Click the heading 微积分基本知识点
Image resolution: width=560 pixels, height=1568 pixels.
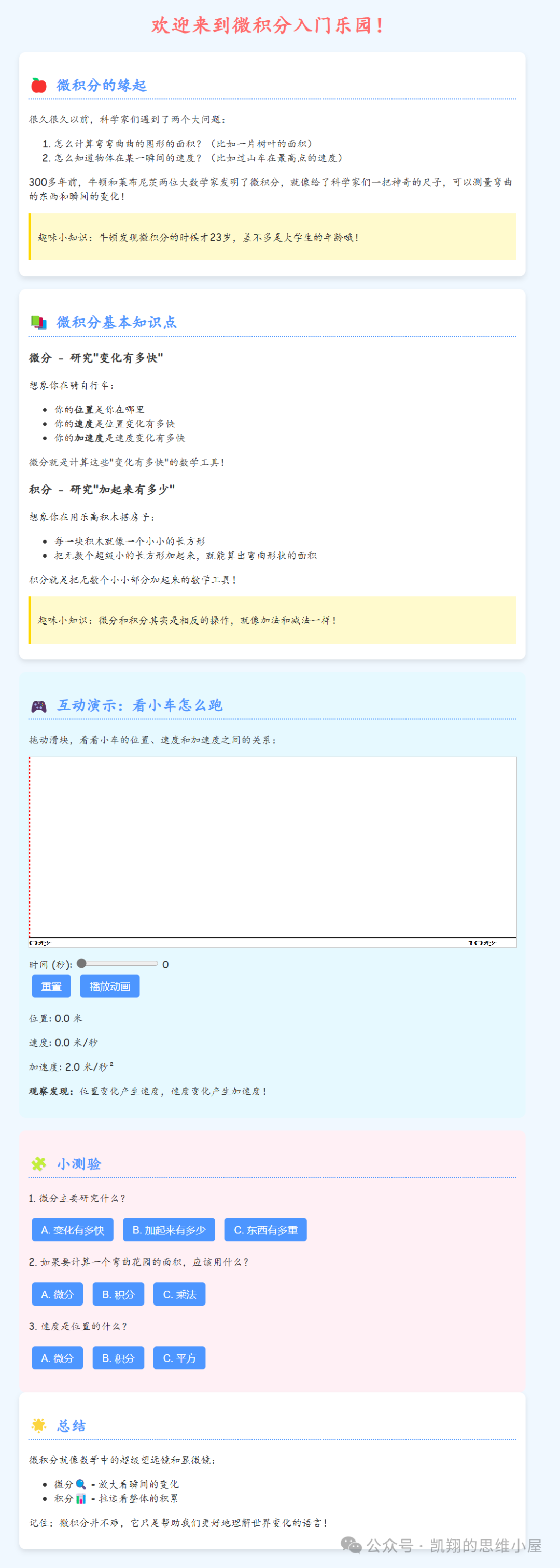pyautogui.click(x=117, y=322)
